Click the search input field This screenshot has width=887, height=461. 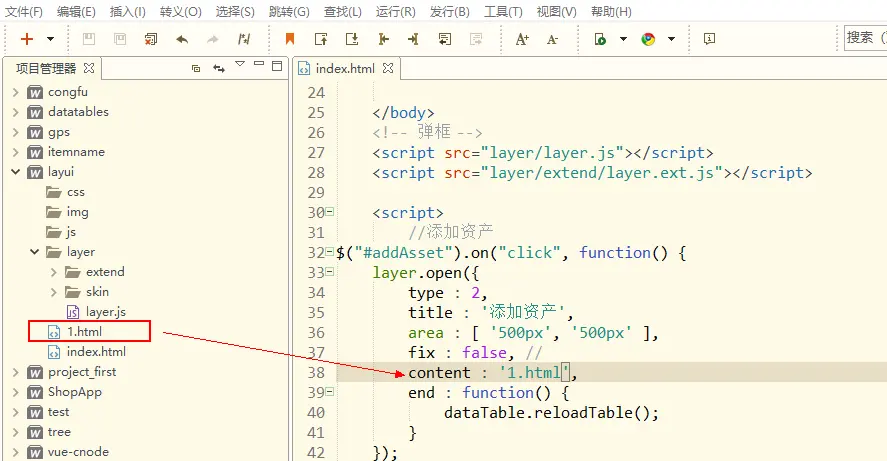[x=866, y=38]
